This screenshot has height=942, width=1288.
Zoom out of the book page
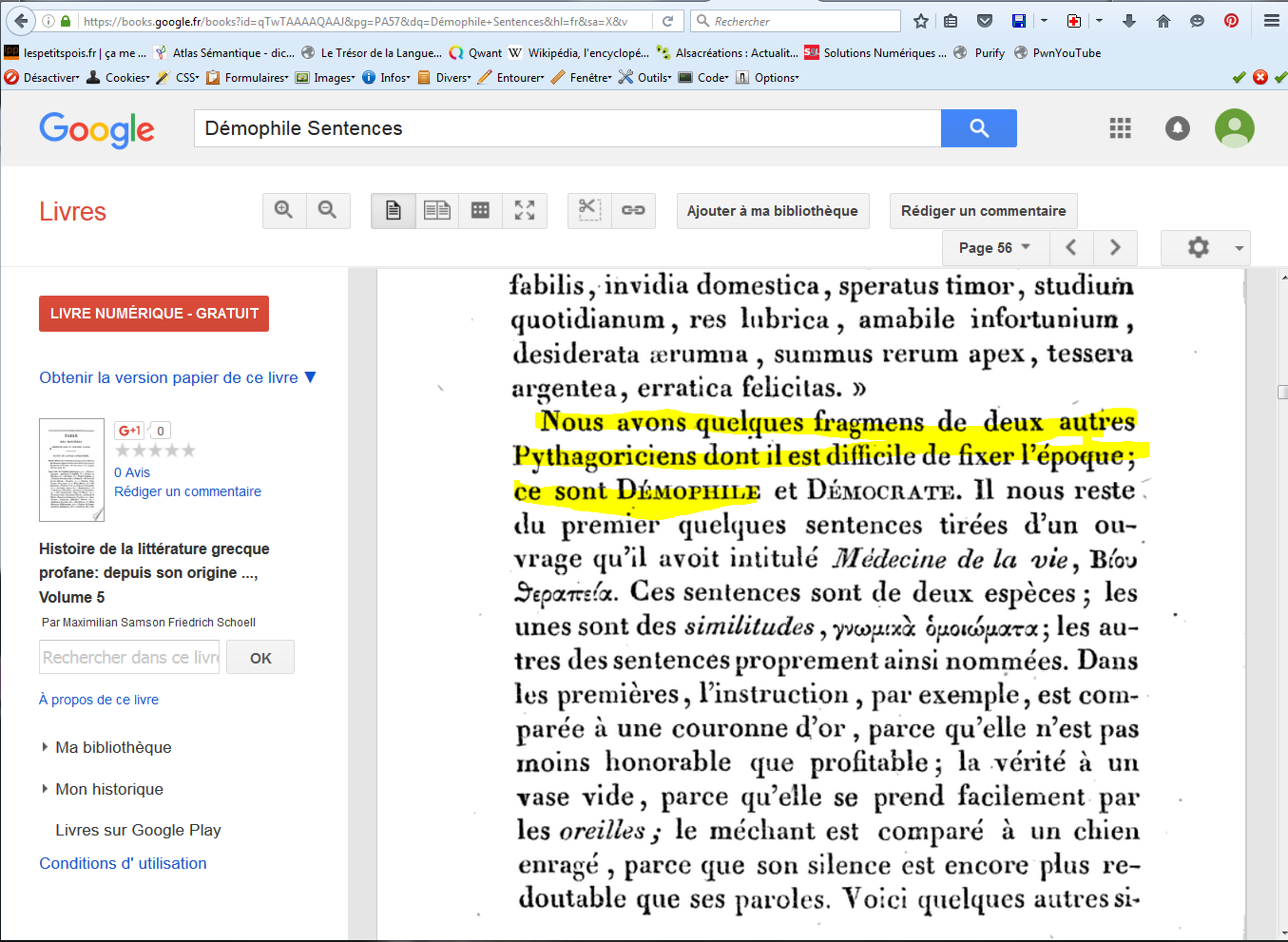(328, 210)
